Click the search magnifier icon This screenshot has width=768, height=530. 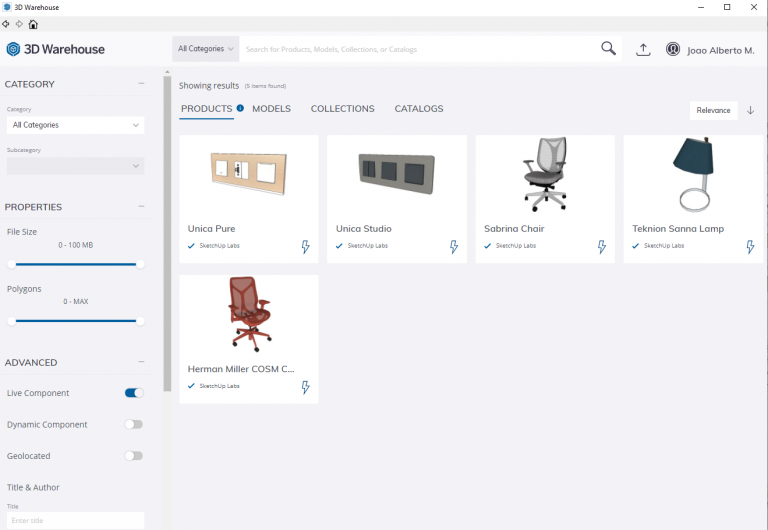pyautogui.click(x=608, y=48)
